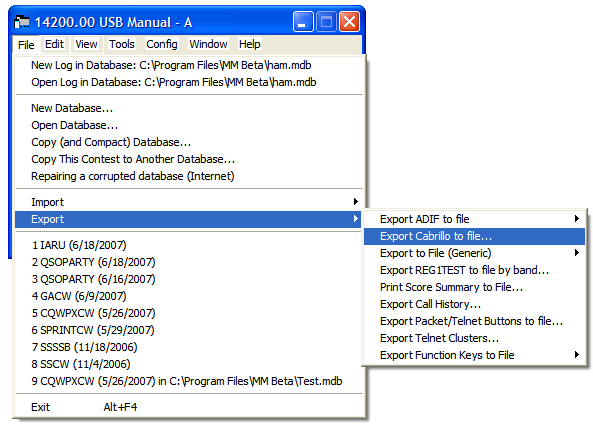Open the Help menu

250,44
